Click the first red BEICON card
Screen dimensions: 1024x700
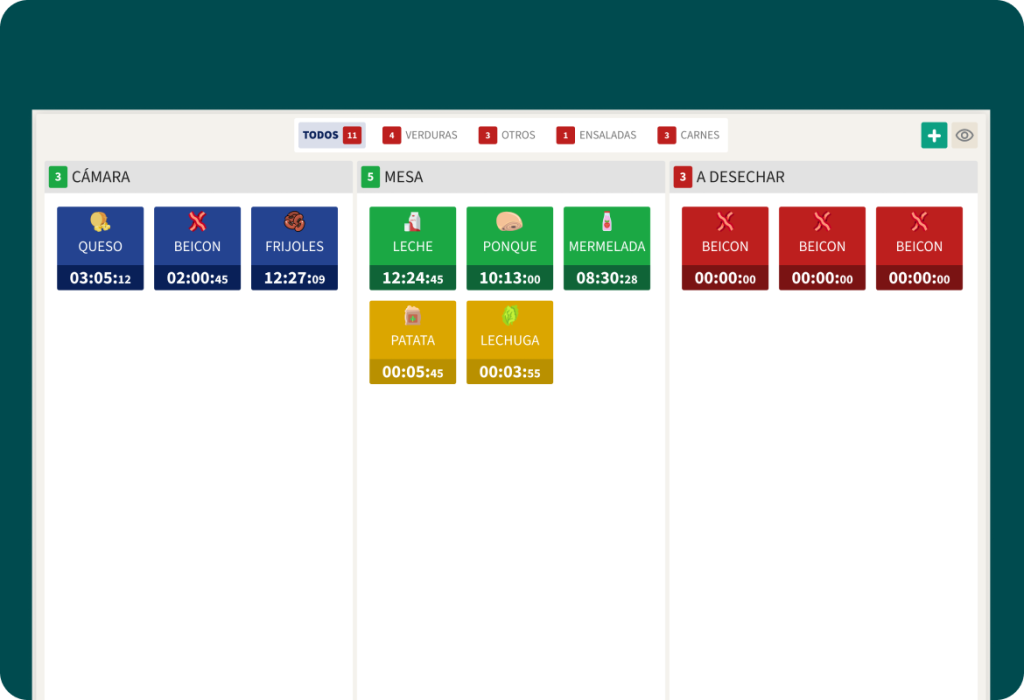(x=725, y=247)
